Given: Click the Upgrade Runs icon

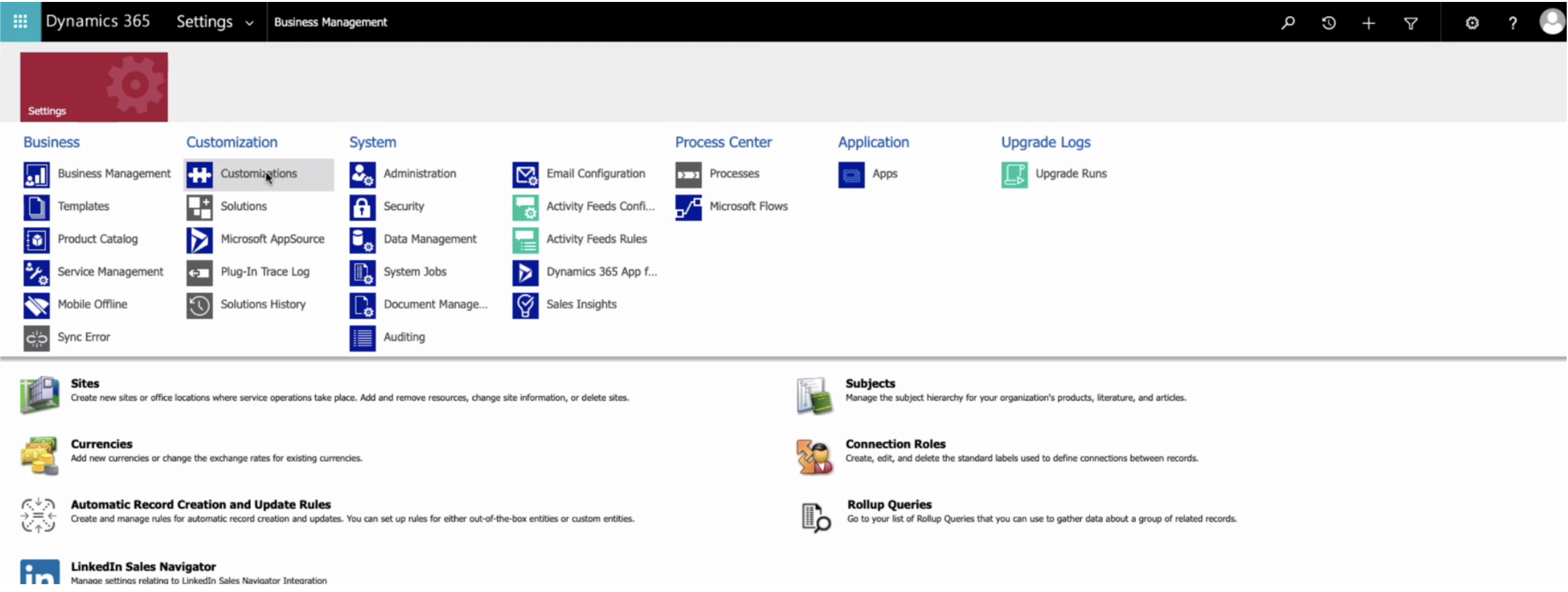Looking at the screenshot, I should (1014, 174).
